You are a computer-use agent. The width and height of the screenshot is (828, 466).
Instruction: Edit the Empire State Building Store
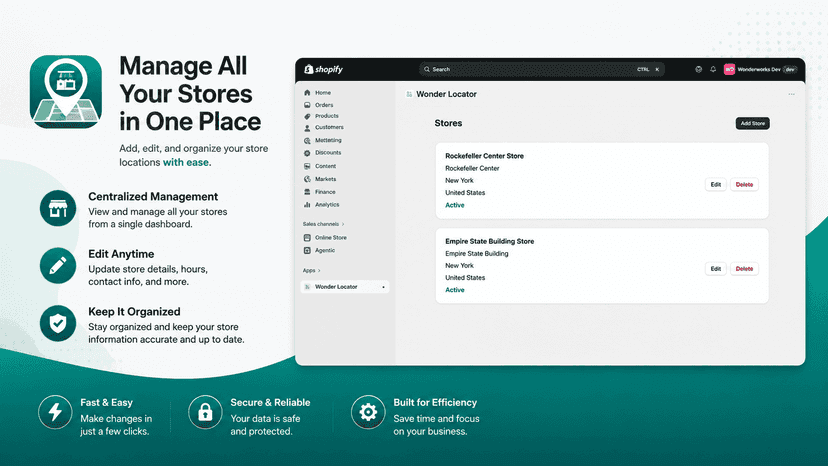point(716,268)
